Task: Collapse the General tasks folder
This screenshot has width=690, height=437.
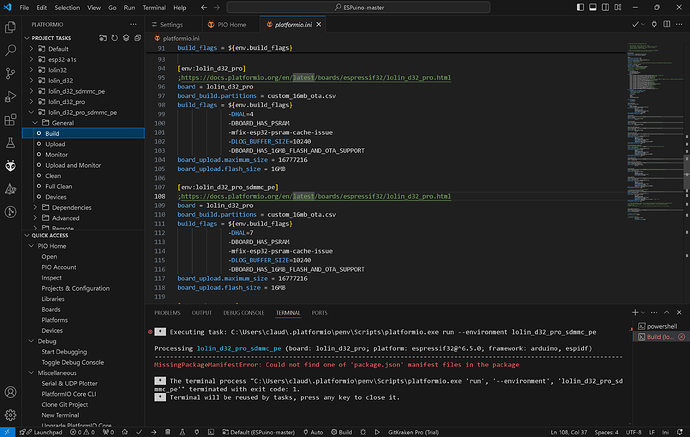Action: click(35, 123)
